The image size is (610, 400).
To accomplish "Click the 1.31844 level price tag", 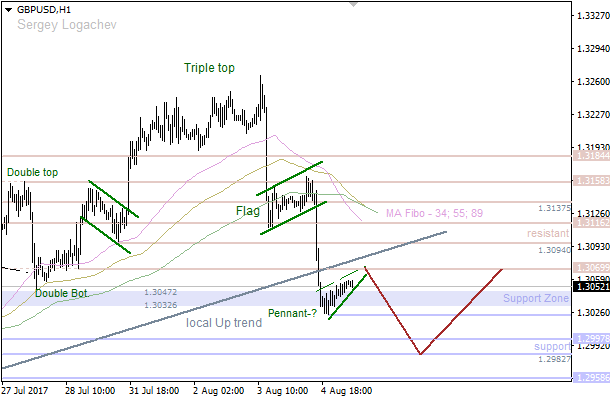I will coord(589,156).
